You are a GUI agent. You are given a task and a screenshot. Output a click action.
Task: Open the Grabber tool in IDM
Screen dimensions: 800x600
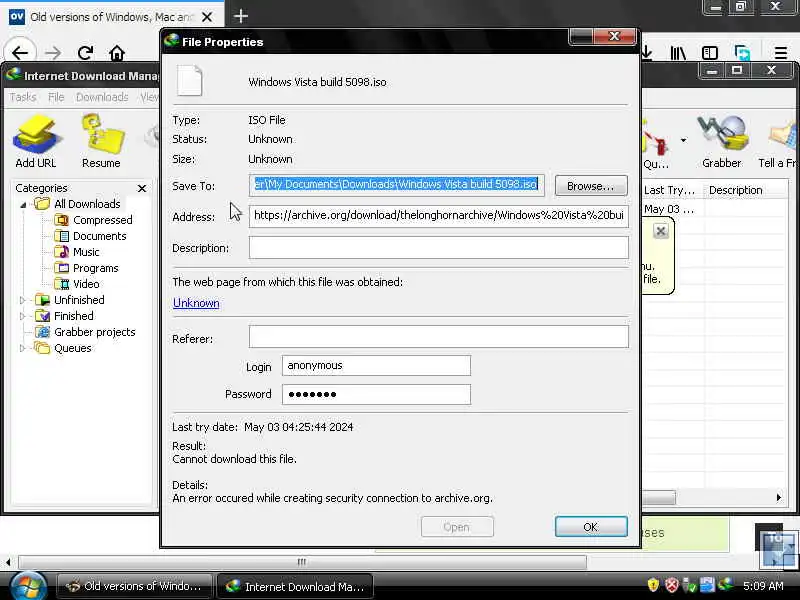click(x=722, y=134)
